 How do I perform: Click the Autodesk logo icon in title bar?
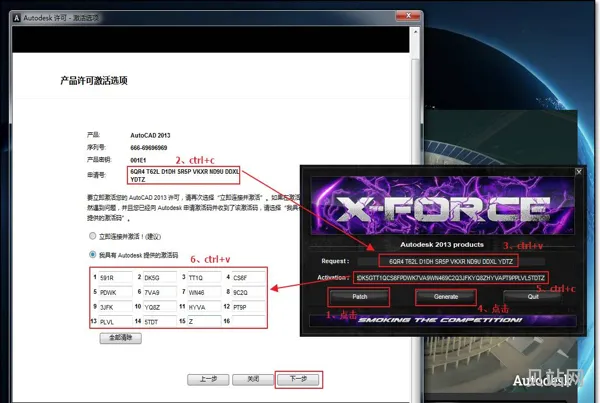coord(17,18)
